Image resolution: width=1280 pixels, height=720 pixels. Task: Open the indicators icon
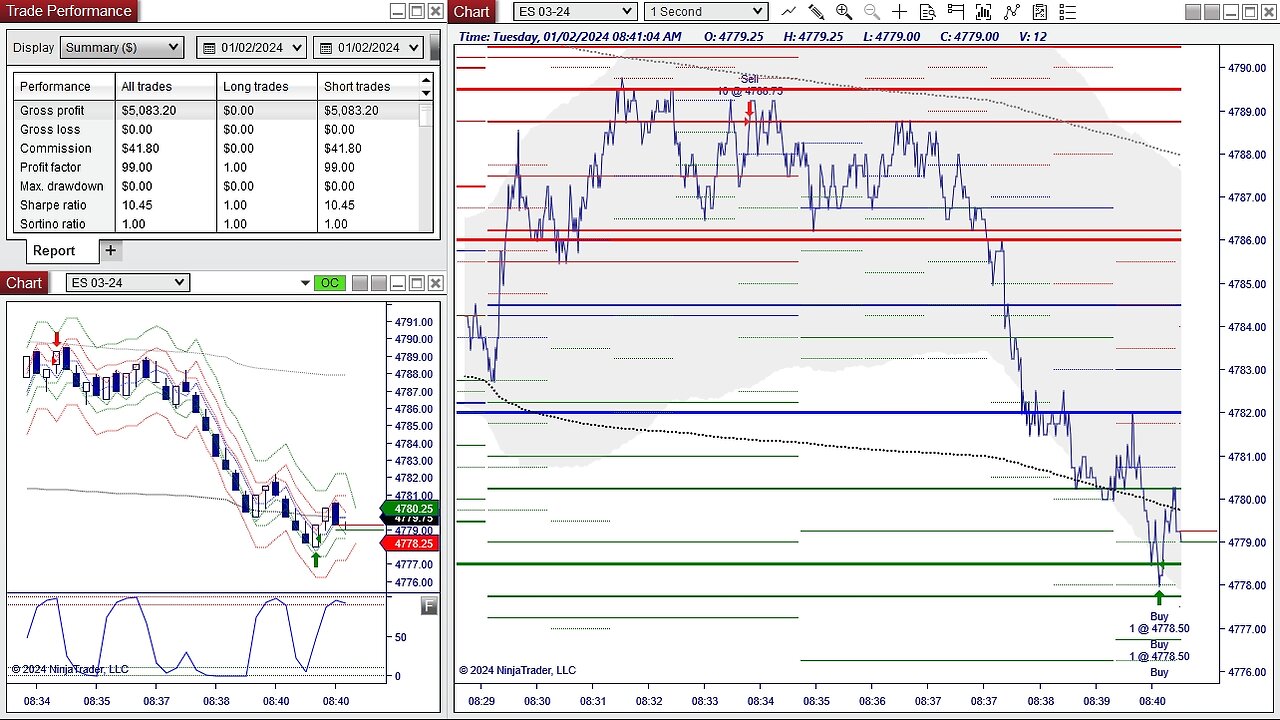(1012, 12)
